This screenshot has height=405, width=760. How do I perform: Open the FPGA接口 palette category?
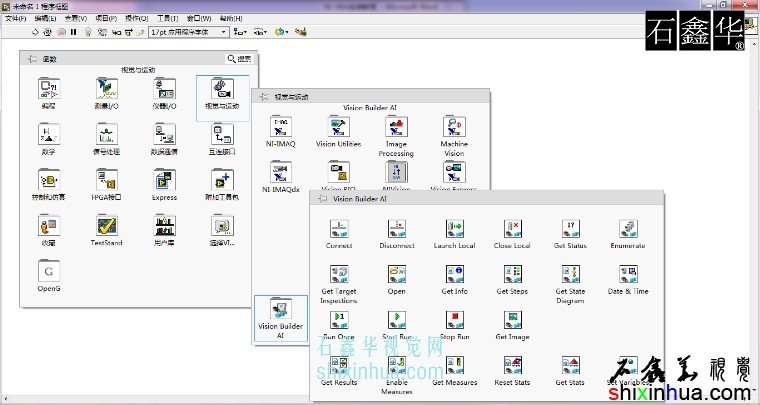(x=107, y=185)
